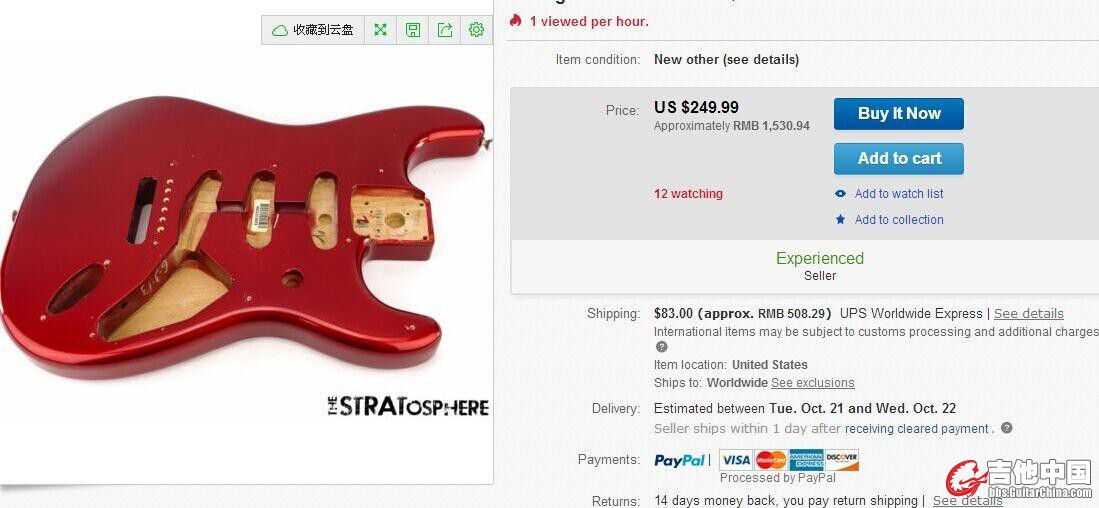
Task: Click the fullscreen expand arrows icon
Action: pos(381,29)
